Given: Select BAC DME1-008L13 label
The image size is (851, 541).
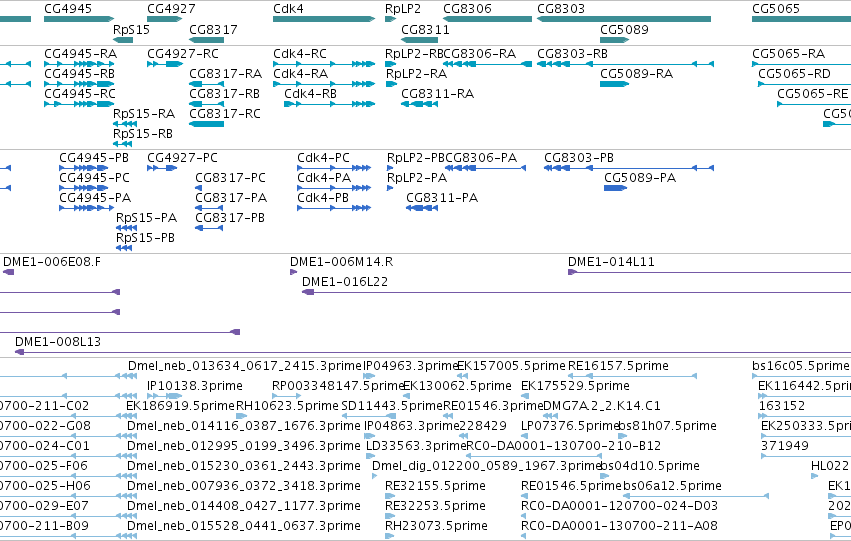Looking at the screenshot, I should tap(58, 342).
